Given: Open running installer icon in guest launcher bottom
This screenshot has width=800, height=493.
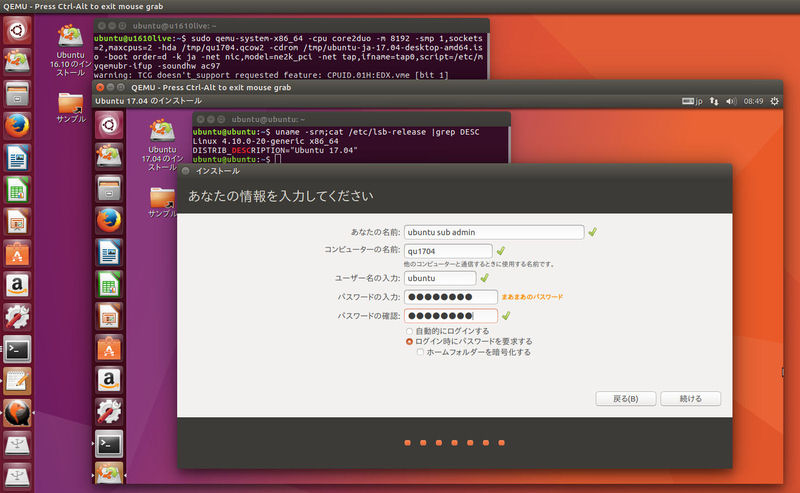Looking at the screenshot, I should [x=109, y=473].
